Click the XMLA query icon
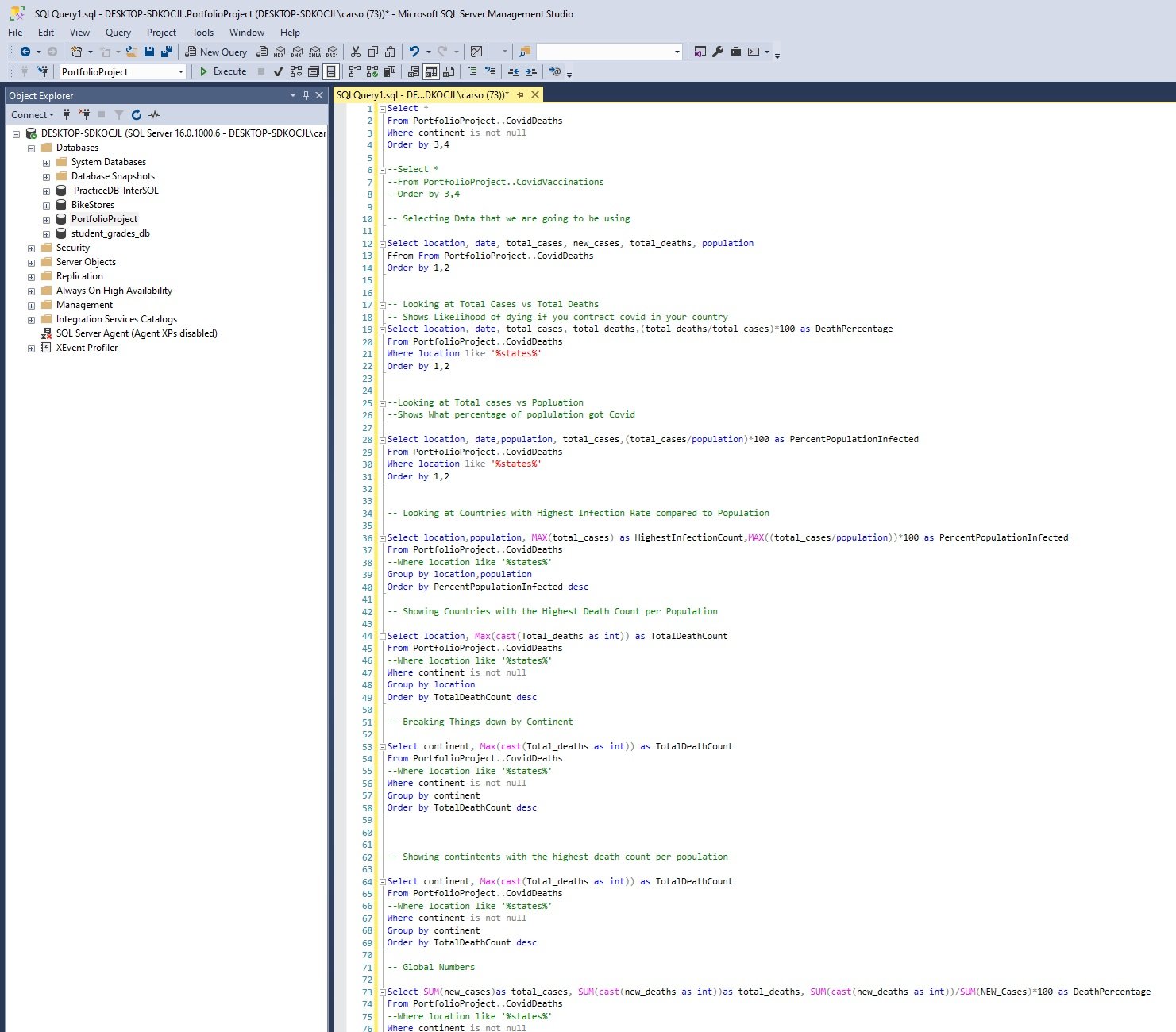This screenshot has height=1032, width=1176. (314, 52)
